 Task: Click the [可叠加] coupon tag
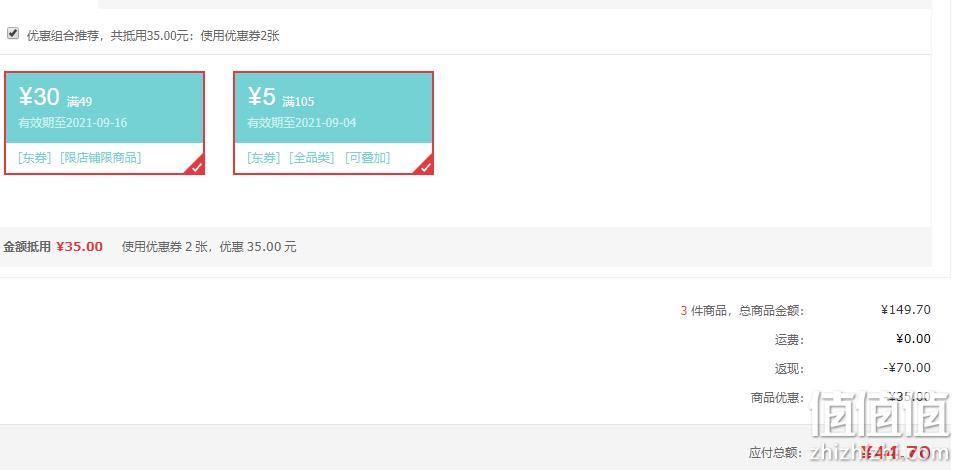tap(368, 158)
